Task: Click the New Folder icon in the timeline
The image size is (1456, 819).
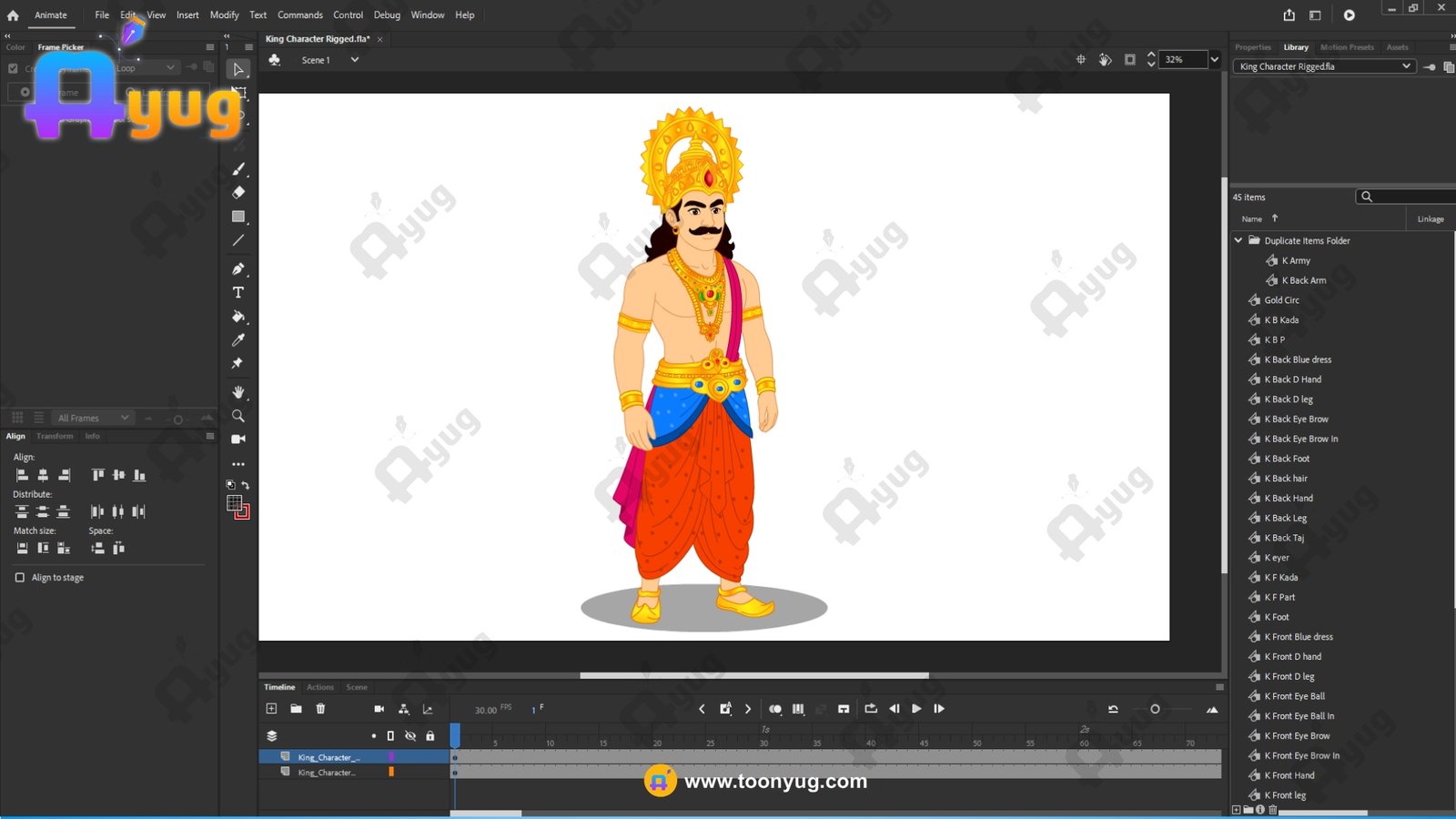Action: (296, 708)
